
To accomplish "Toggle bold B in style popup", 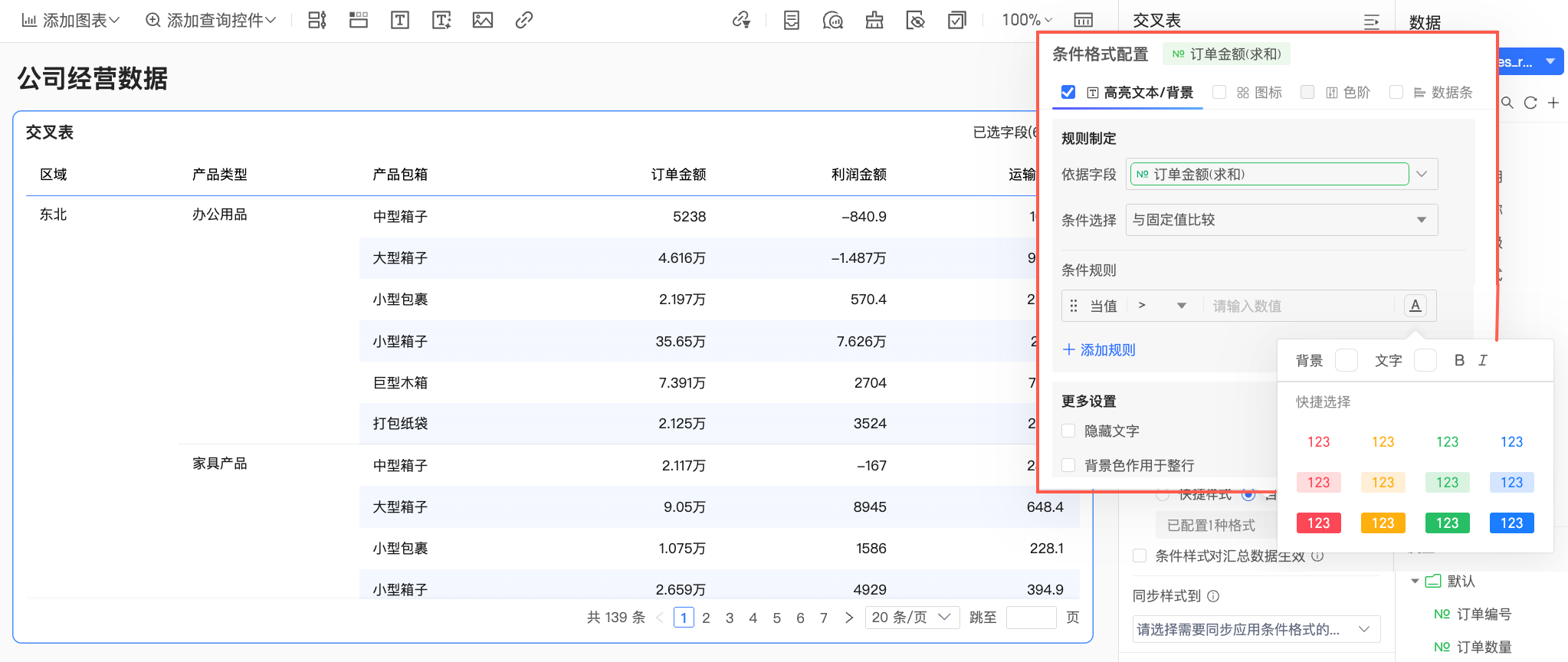I will pos(1459,360).
